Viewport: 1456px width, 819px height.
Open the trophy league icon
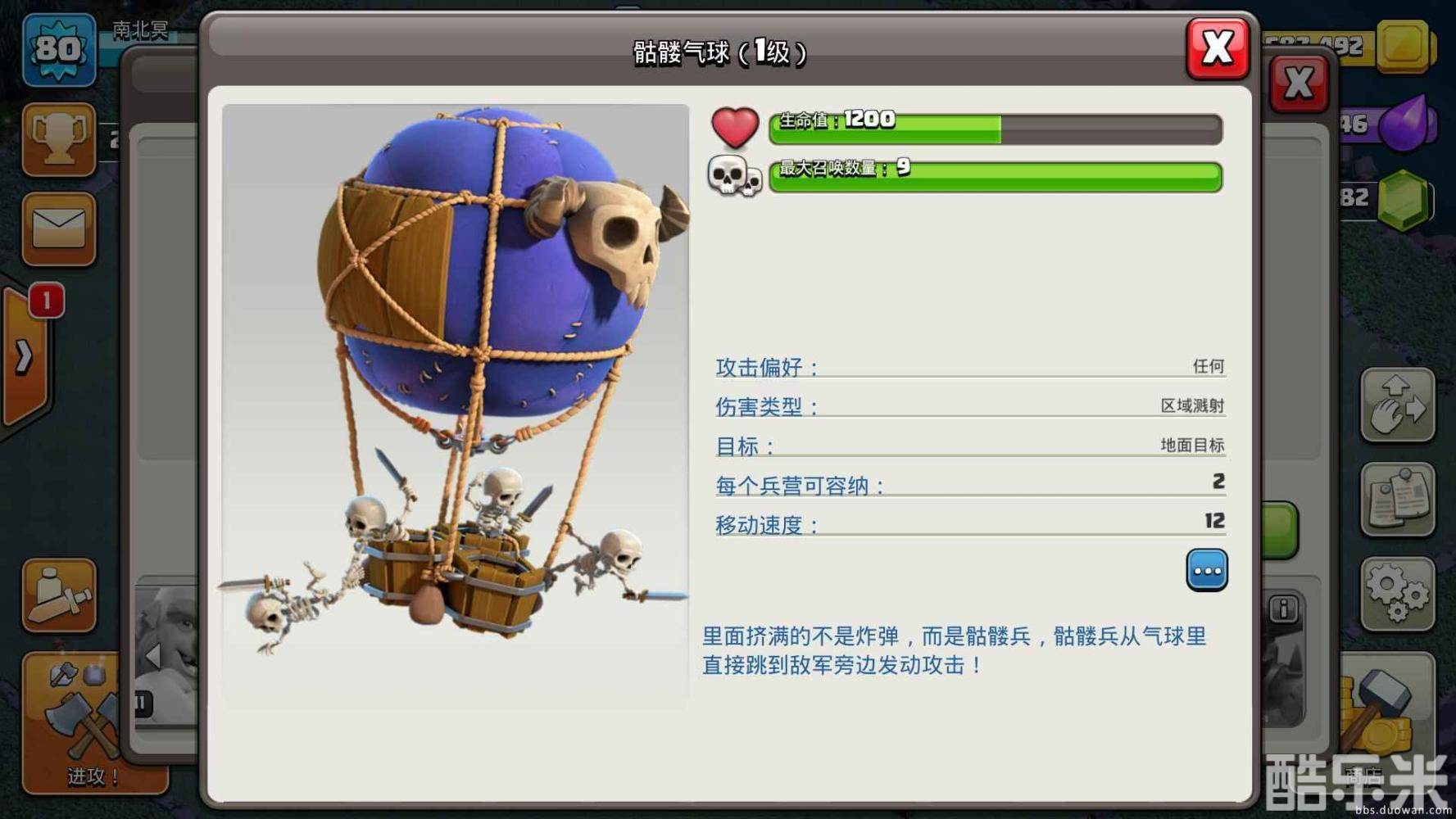(x=58, y=139)
